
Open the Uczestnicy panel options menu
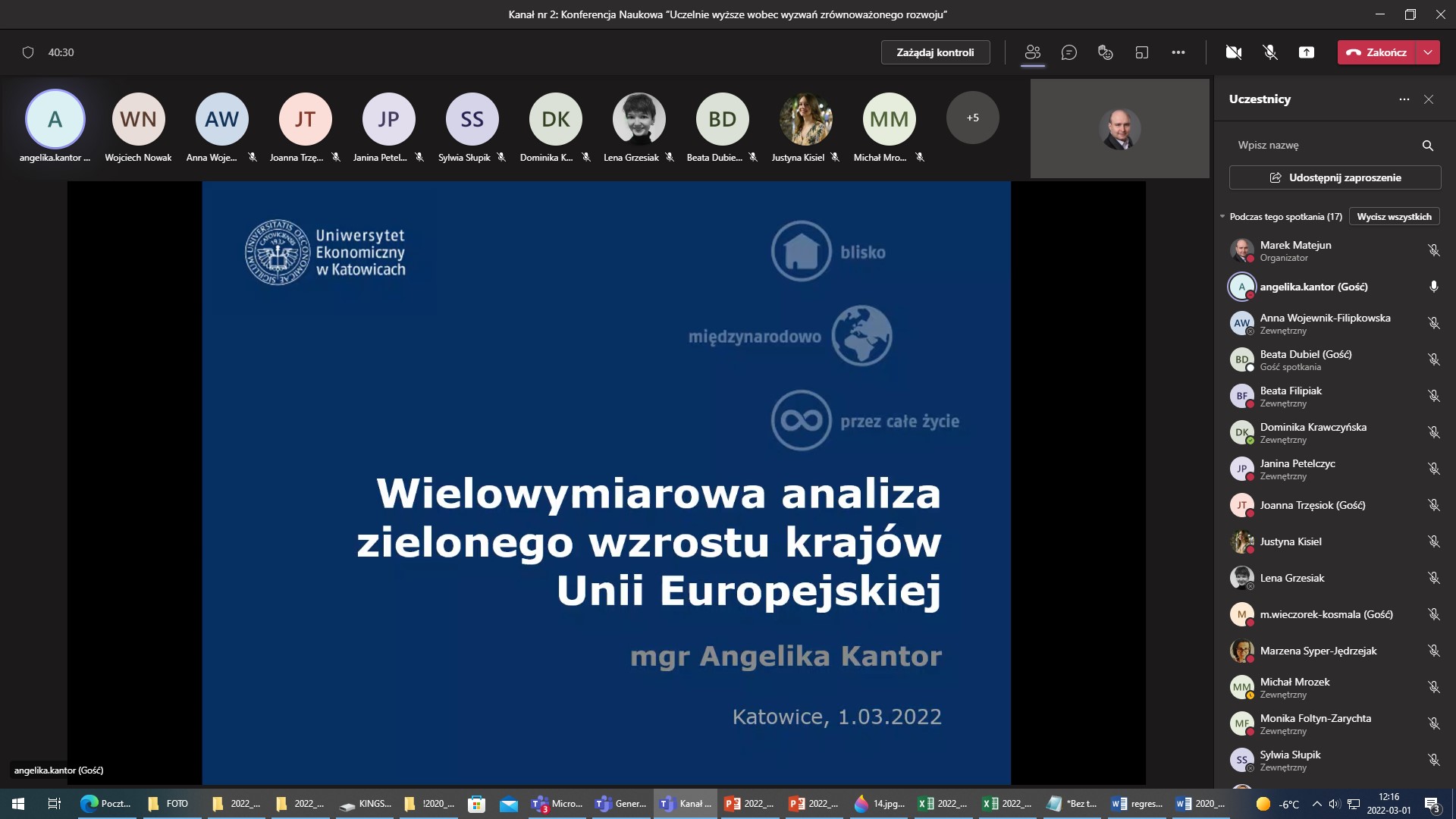(1403, 99)
